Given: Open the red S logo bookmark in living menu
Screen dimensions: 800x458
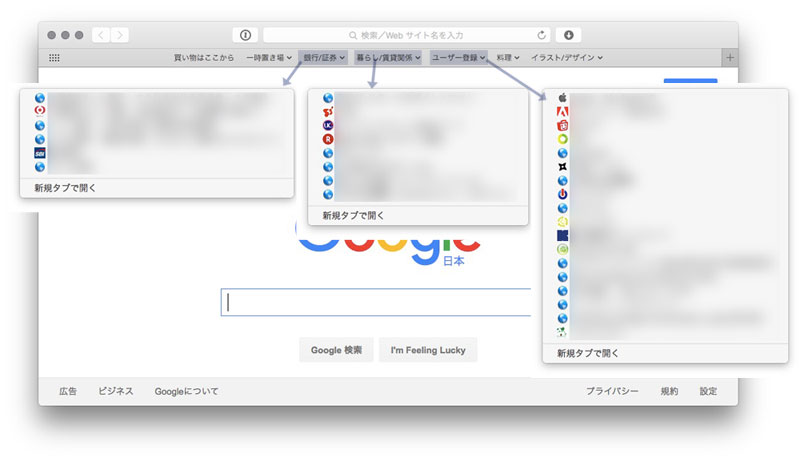Looking at the screenshot, I should 328,112.
